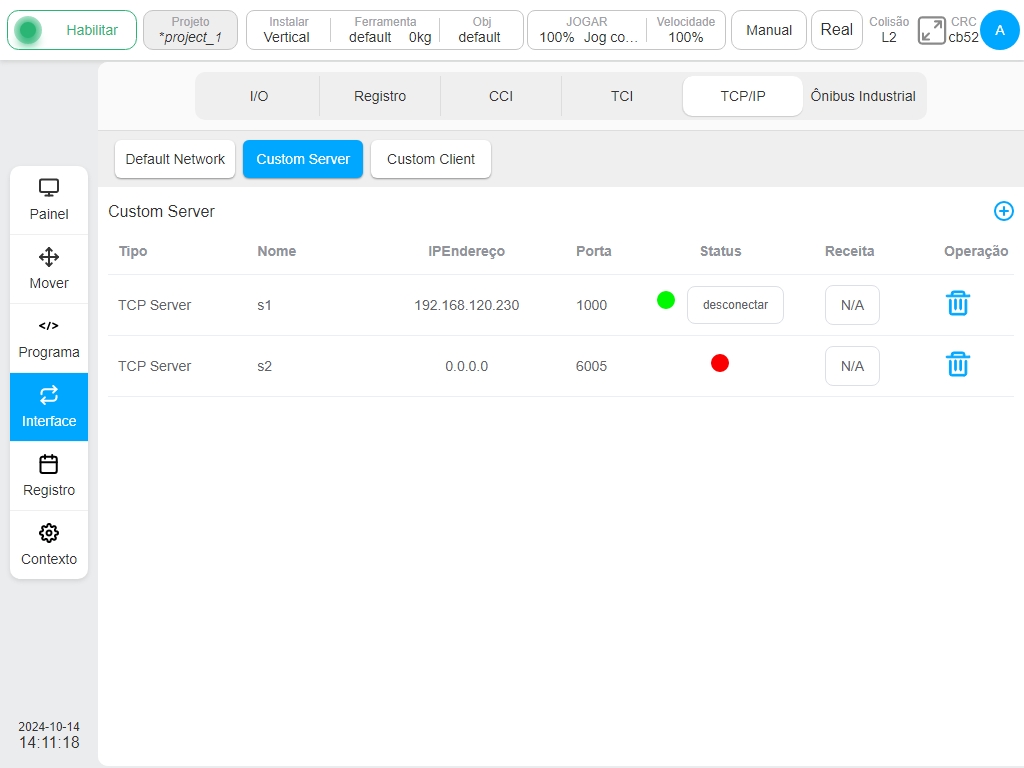Click the Tipo column header
Screen dimensions: 1024x768
pos(133,251)
